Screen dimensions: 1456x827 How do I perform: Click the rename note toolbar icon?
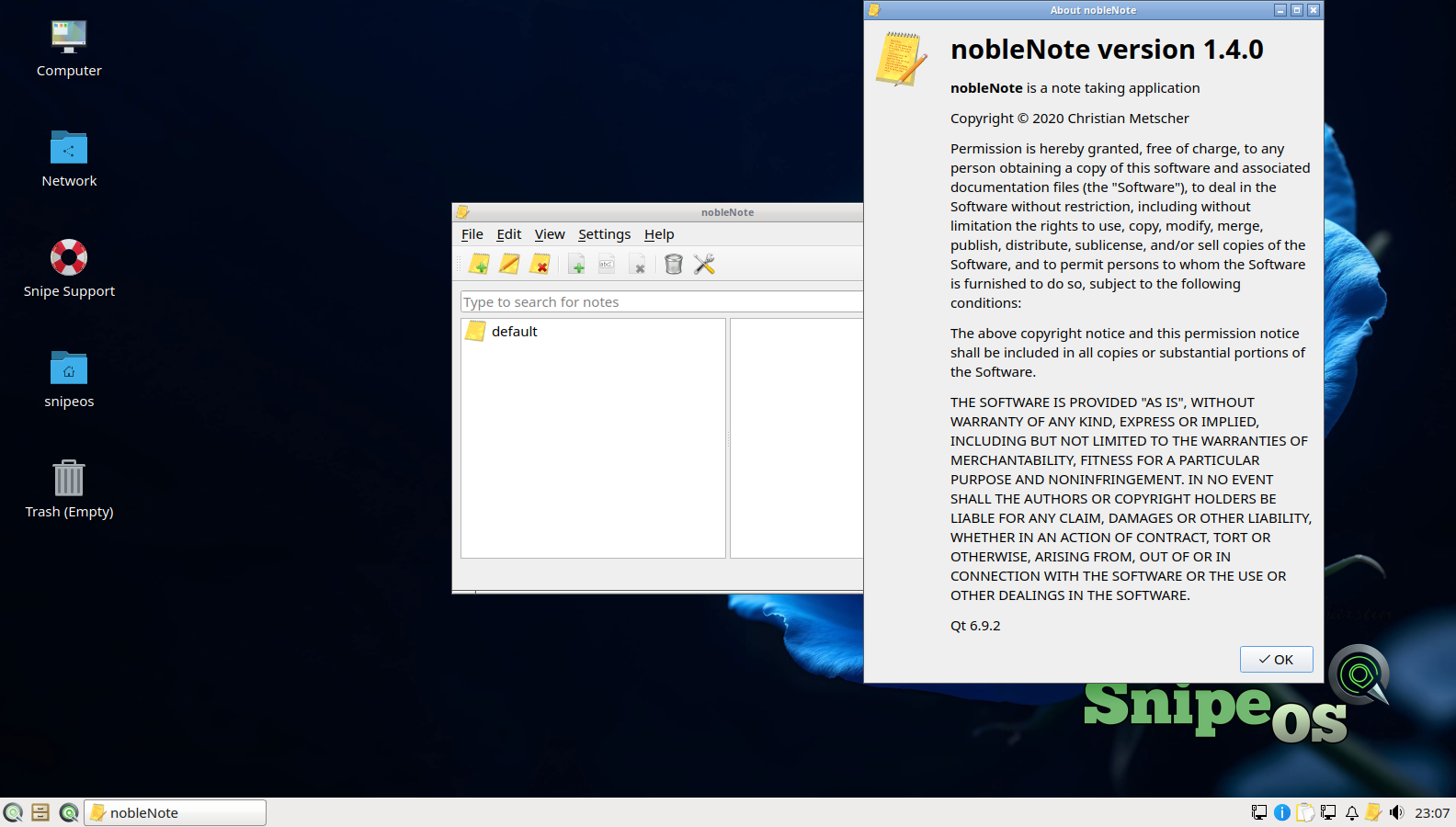pyautogui.click(x=607, y=265)
